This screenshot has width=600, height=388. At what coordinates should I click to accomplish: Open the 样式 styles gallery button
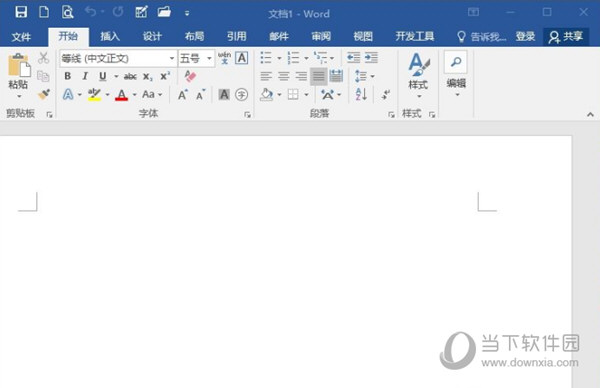click(419, 75)
